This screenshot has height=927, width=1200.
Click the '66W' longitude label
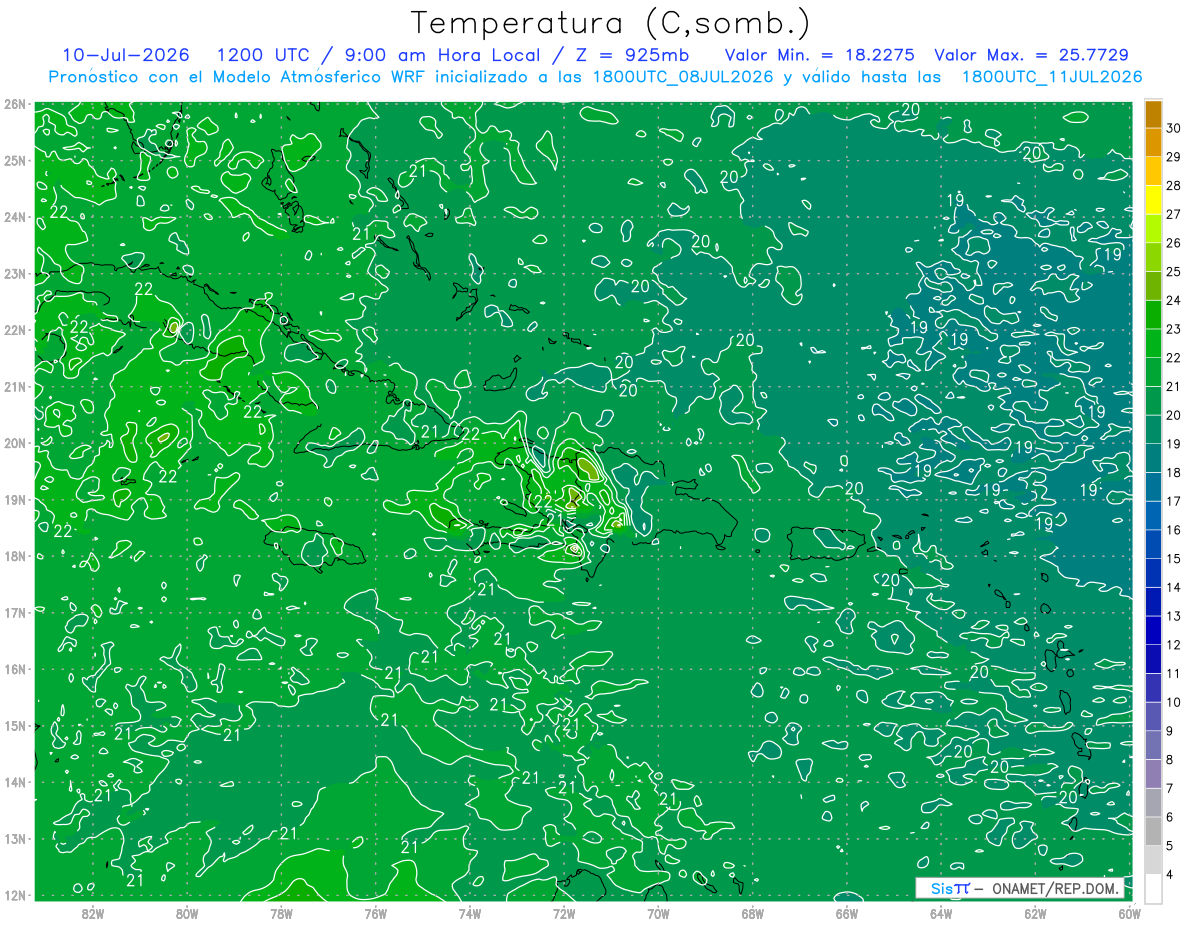[846, 913]
